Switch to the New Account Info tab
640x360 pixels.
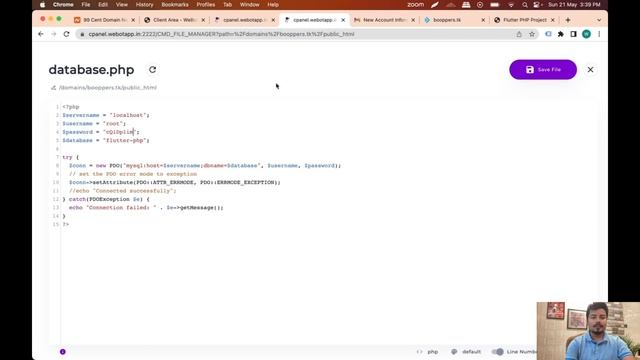coord(385,20)
